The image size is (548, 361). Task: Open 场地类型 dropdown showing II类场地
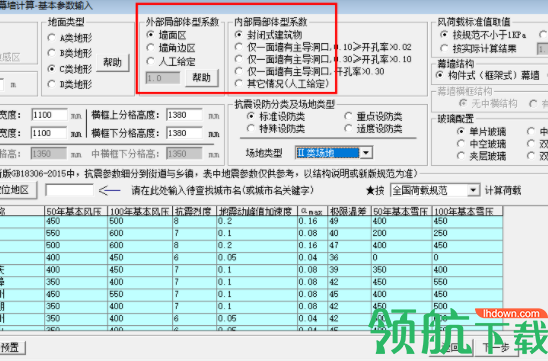point(366,153)
